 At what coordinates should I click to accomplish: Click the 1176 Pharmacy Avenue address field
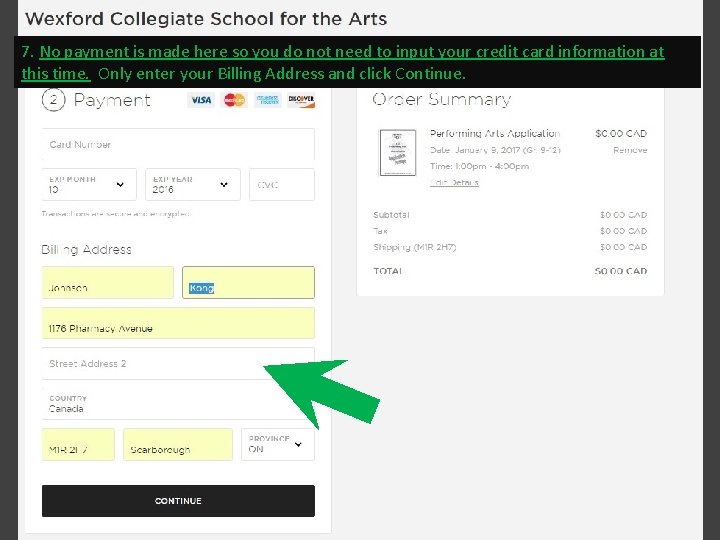178,323
